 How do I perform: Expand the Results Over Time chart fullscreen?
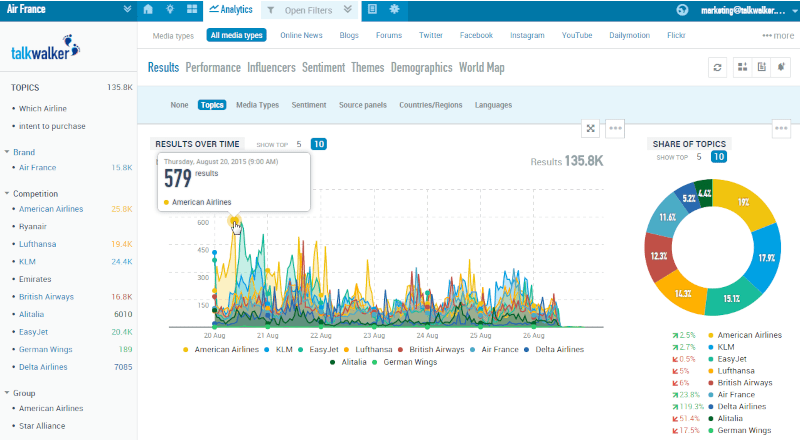[x=591, y=128]
